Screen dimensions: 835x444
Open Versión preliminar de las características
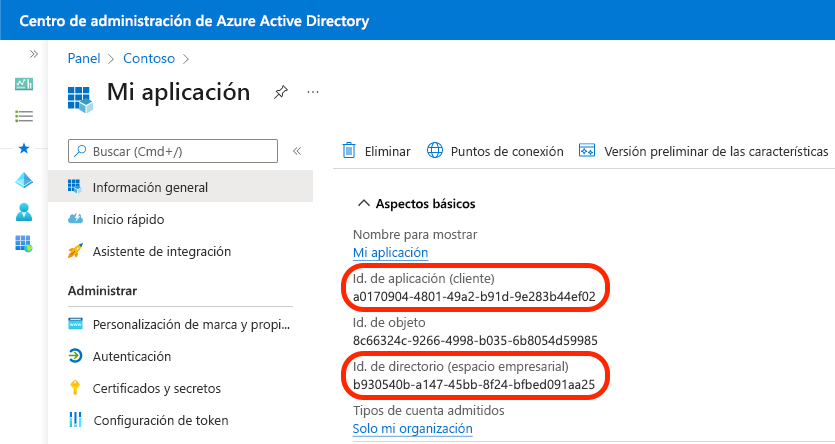[704, 151]
